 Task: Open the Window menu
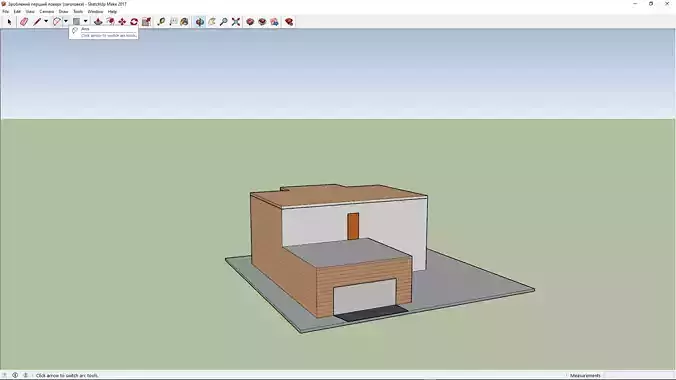point(95,12)
